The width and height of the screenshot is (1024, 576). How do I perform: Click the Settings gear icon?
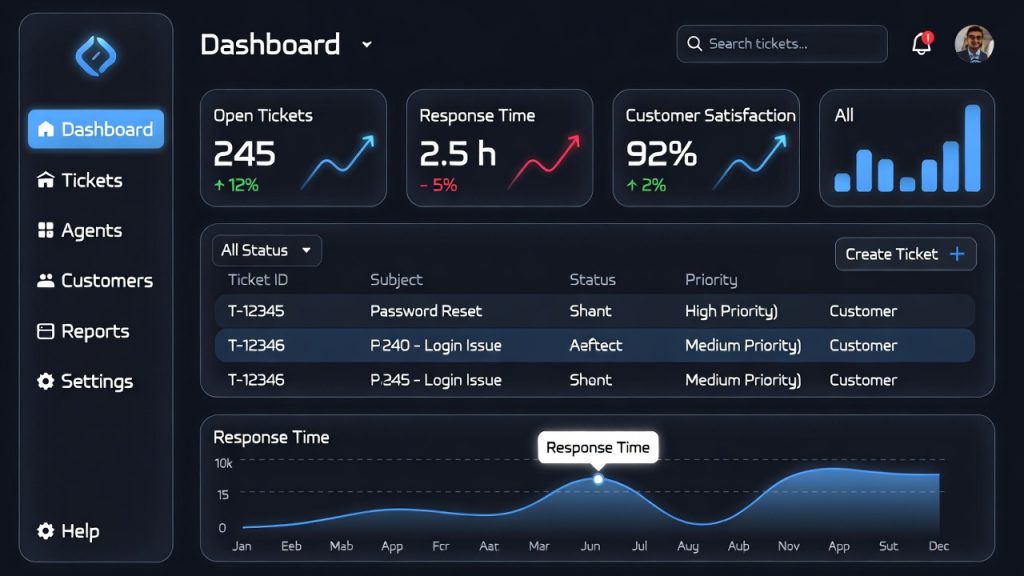[x=45, y=381]
